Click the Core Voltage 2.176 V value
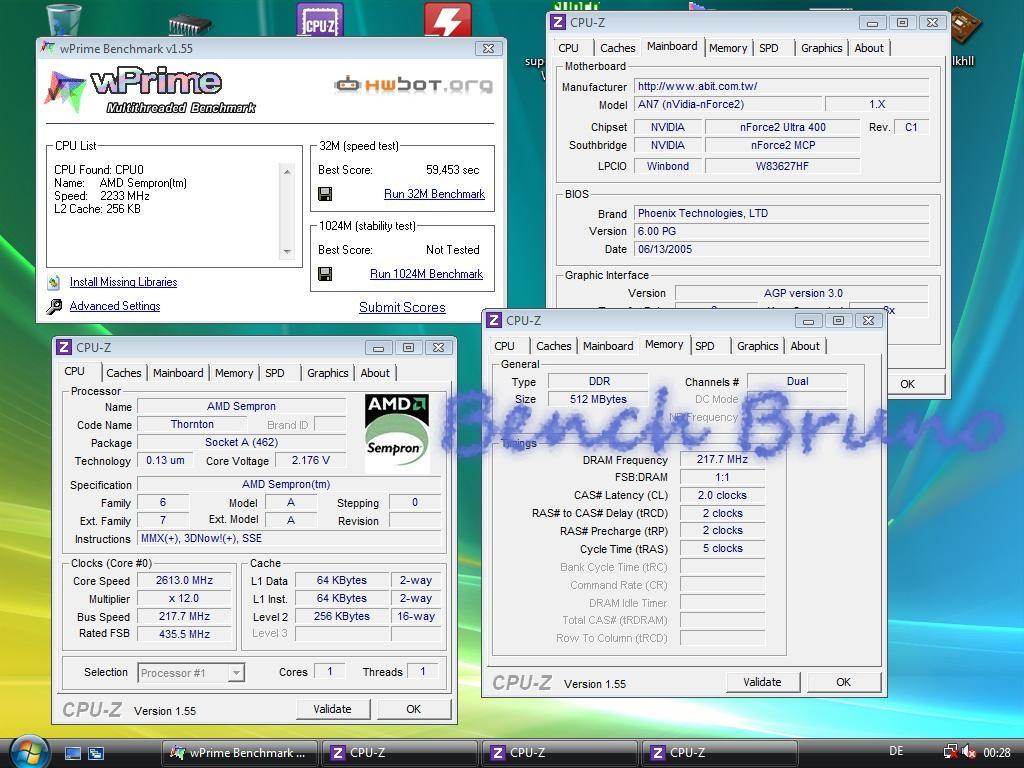This screenshot has height=768, width=1024. coord(310,460)
